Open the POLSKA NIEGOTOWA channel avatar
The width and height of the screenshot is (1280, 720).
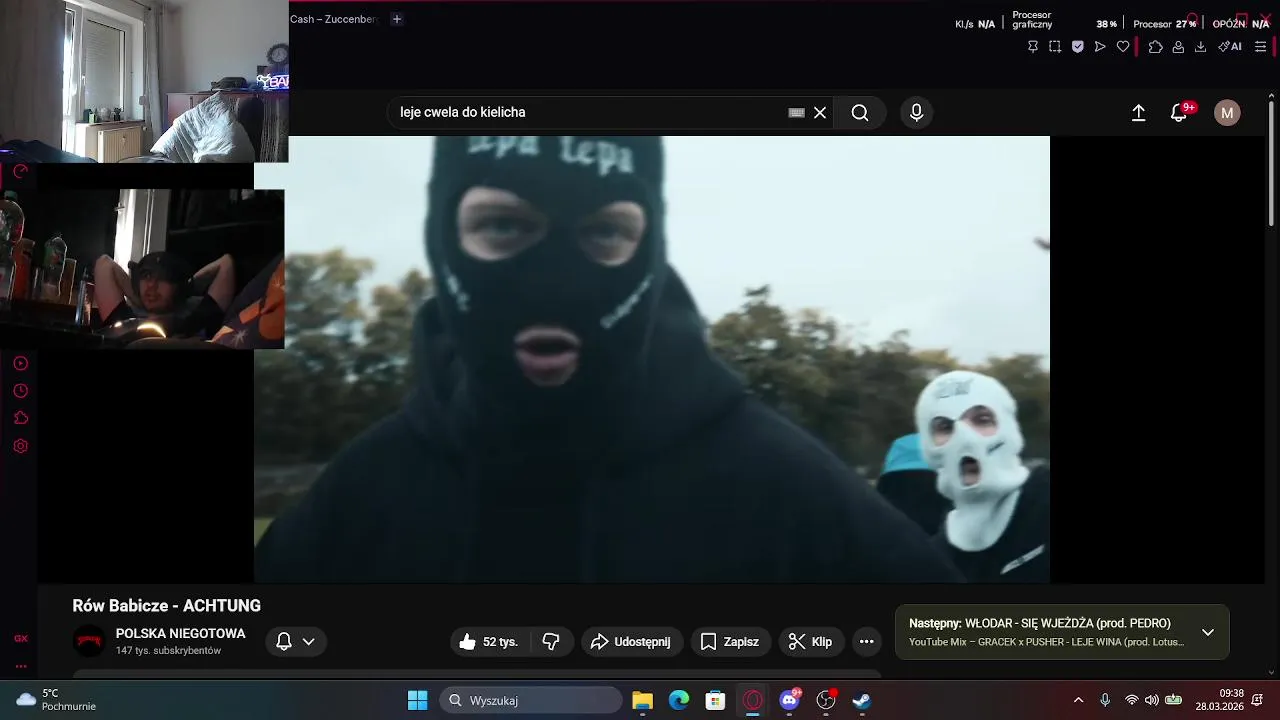pyautogui.click(x=89, y=641)
